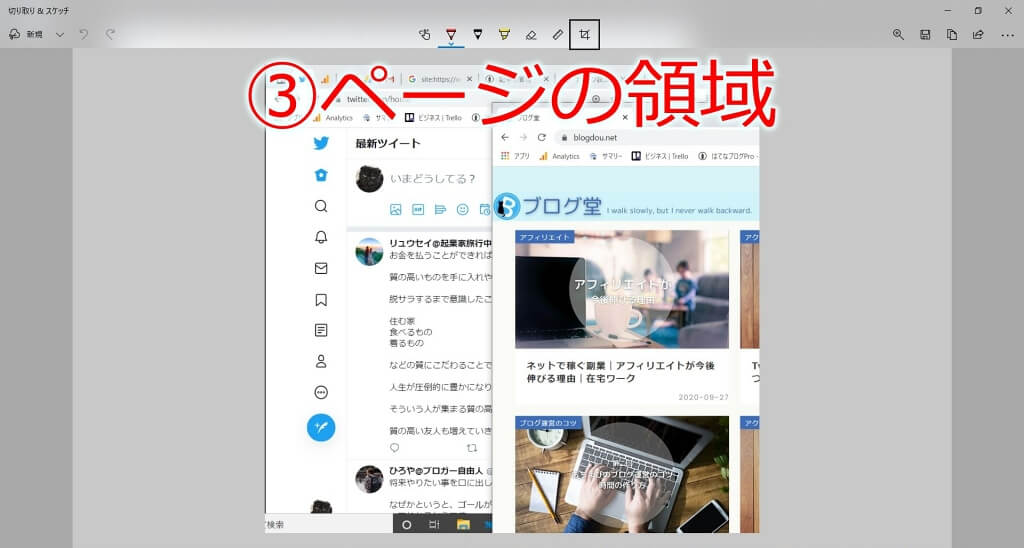Close the ブログ堂 browser tab
This screenshot has height=548, width=1024.
(625, 118)
